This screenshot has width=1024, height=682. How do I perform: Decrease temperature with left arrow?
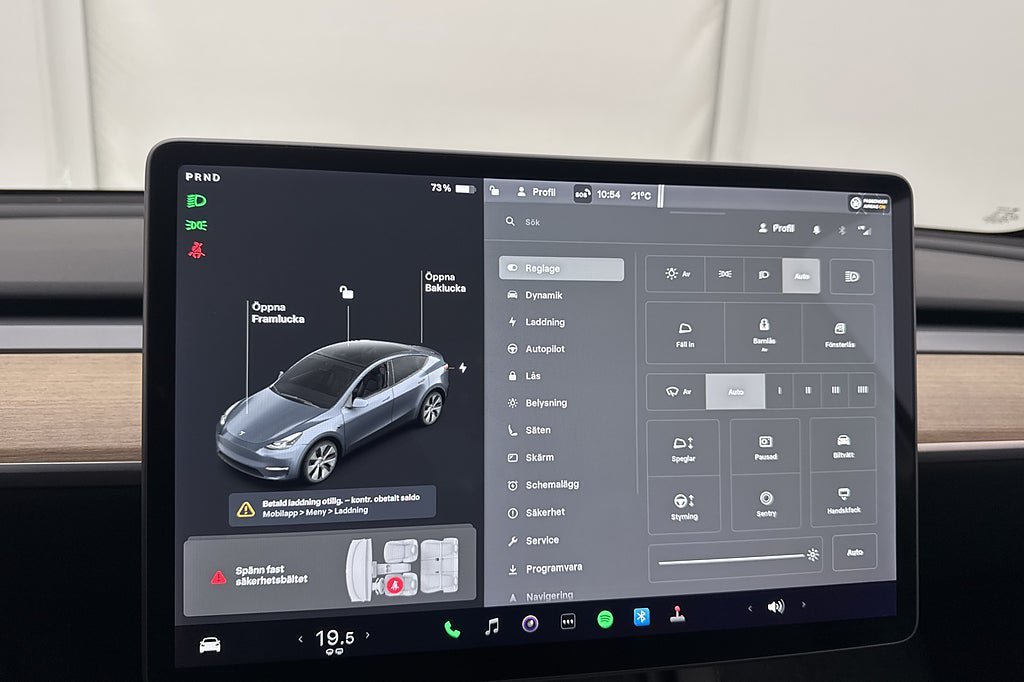[x=300, y=638]
